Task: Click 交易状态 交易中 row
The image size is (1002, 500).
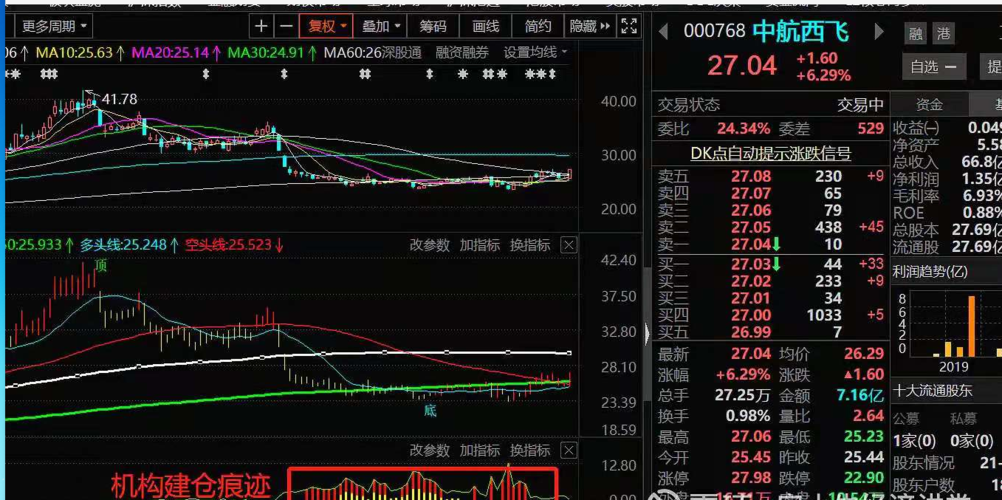Action: (771, 105)
